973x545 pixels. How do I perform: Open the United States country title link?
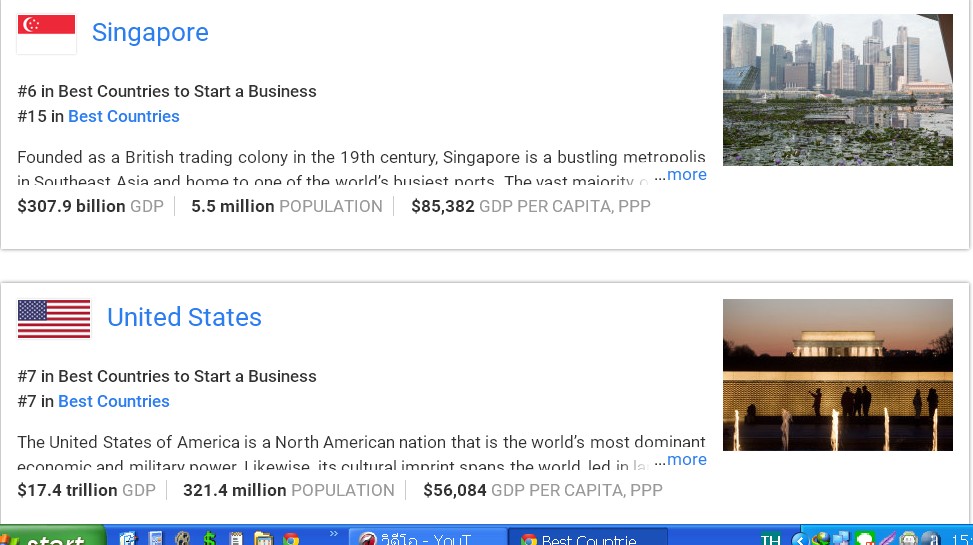click(x=184, y=318)
